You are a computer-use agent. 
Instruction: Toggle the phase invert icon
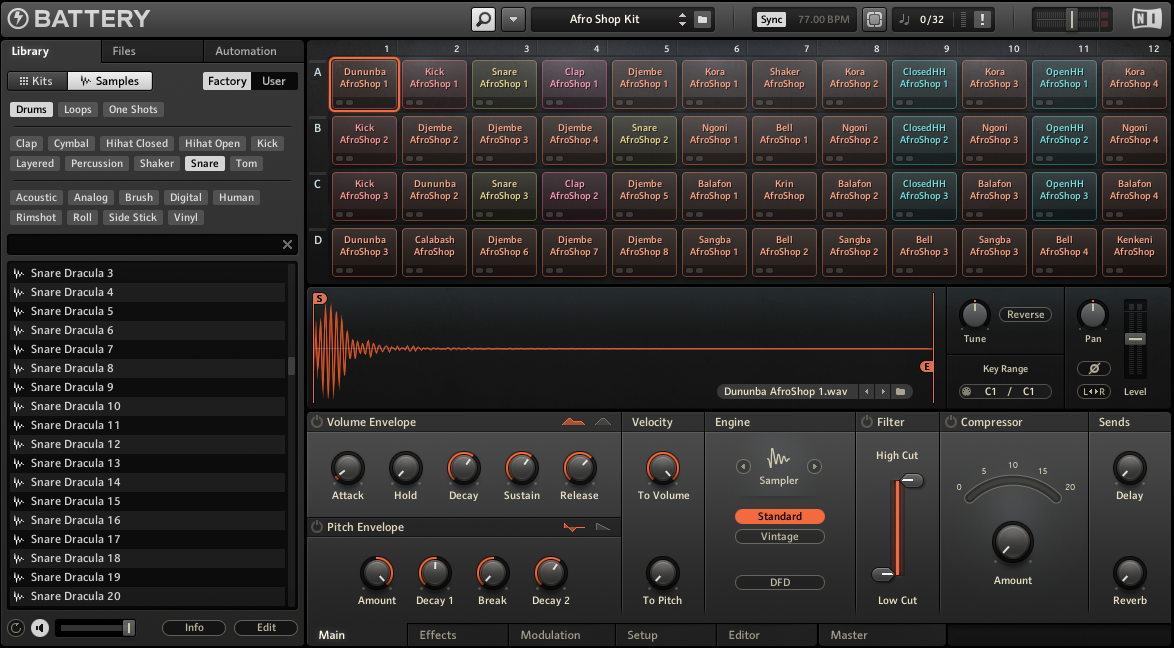(x=1093, y=369)
